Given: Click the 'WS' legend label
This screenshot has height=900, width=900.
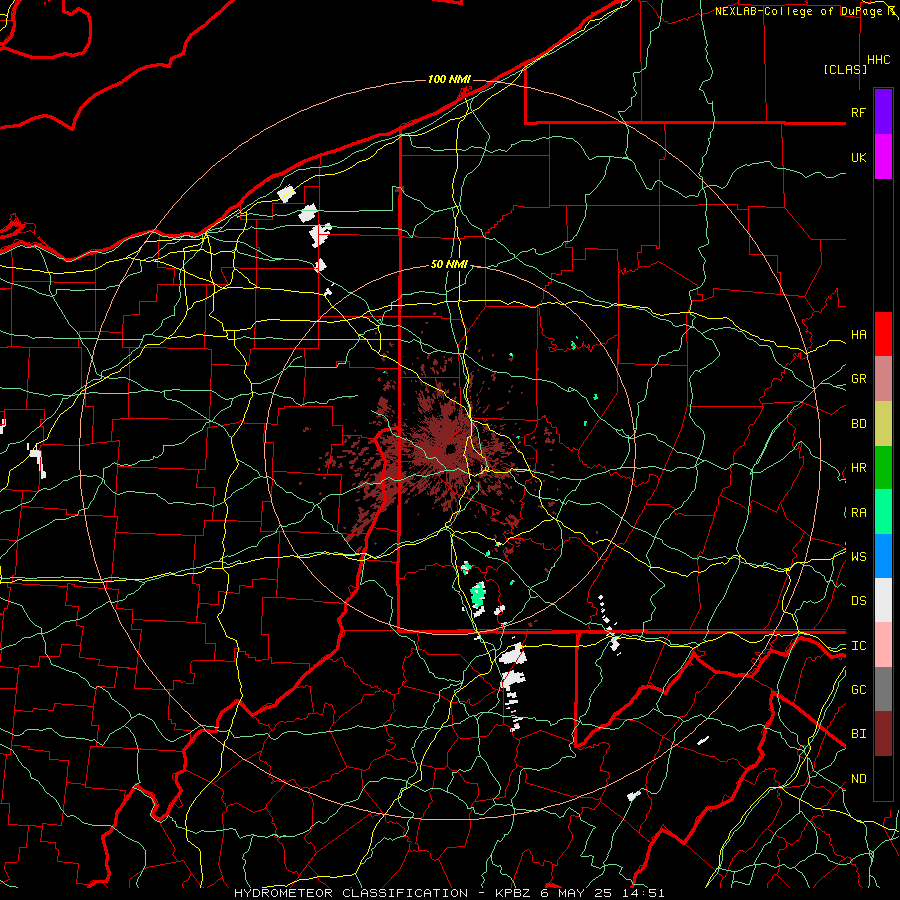Looking at the screenshot, I should pyautogui.click(x=858, y=557).
